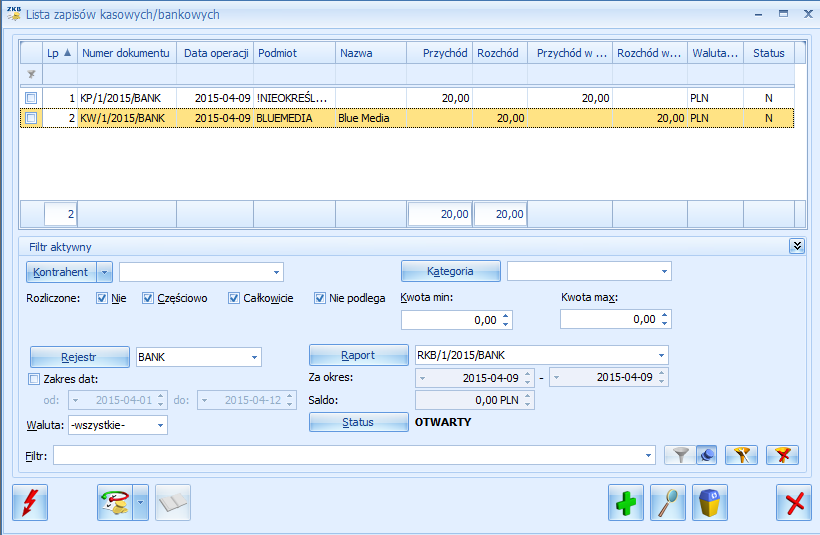Screen dimensions: 820x535
Task: Toggle the pin filter button beside the funnel
Action: (707, 455)
